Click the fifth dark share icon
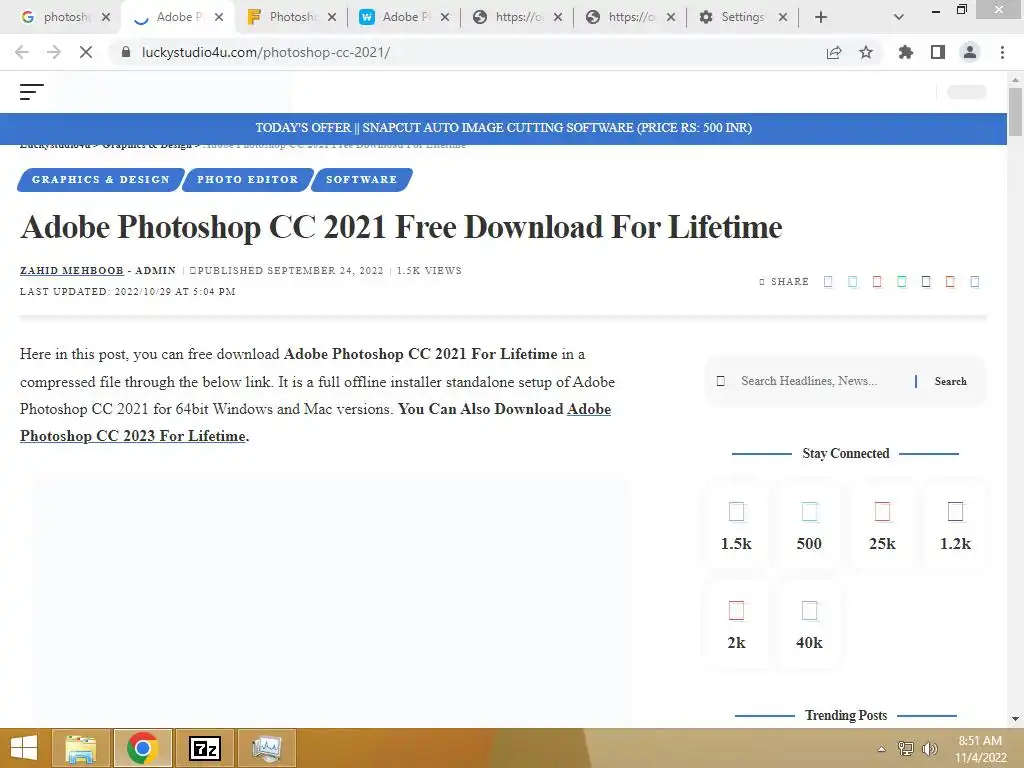 [x=926, y=281]
